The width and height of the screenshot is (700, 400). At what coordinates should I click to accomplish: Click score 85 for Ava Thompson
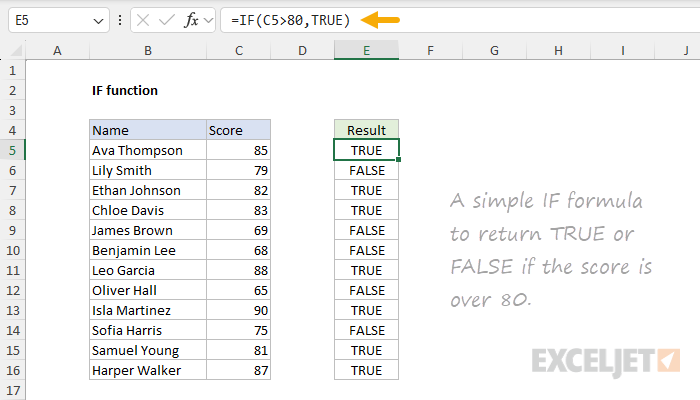239,150
